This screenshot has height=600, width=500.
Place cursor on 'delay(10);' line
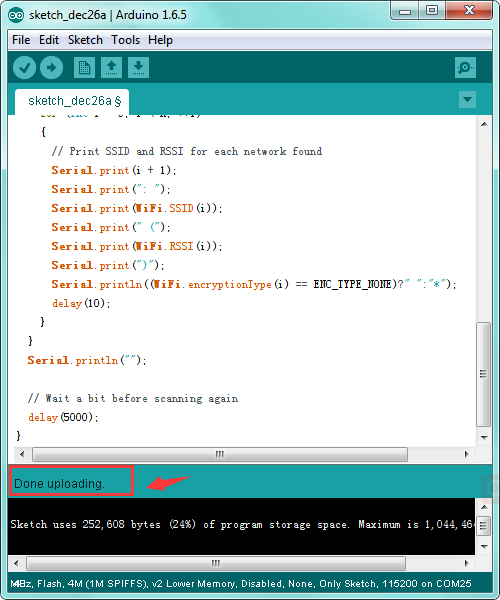(81, 303)
